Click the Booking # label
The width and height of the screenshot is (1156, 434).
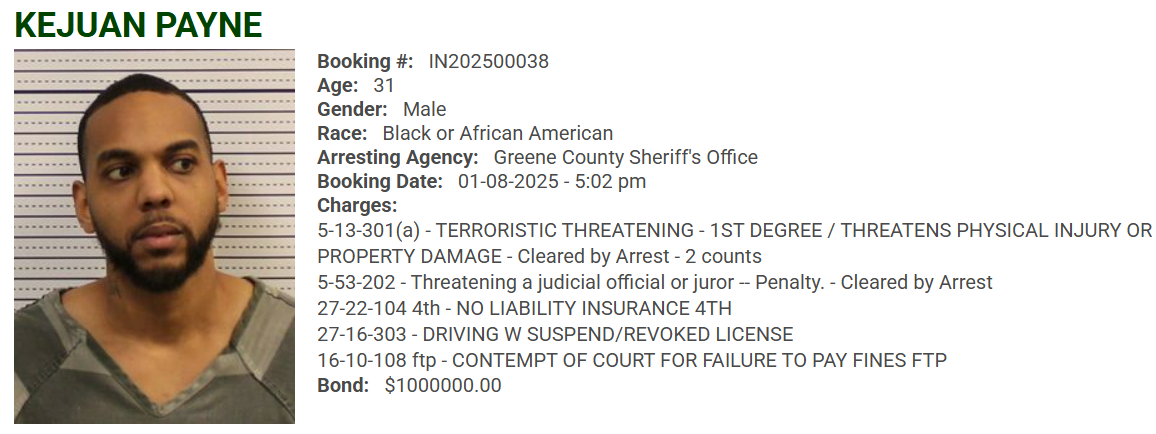pos(365,62)
